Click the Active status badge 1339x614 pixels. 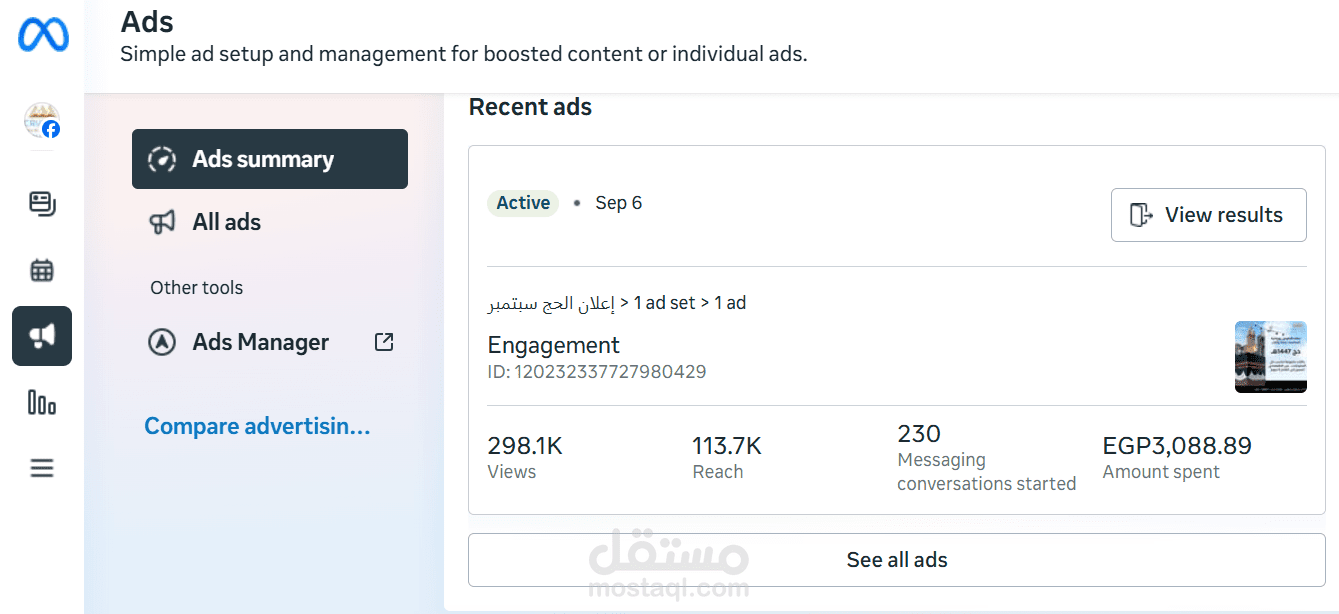coord(523,202)
